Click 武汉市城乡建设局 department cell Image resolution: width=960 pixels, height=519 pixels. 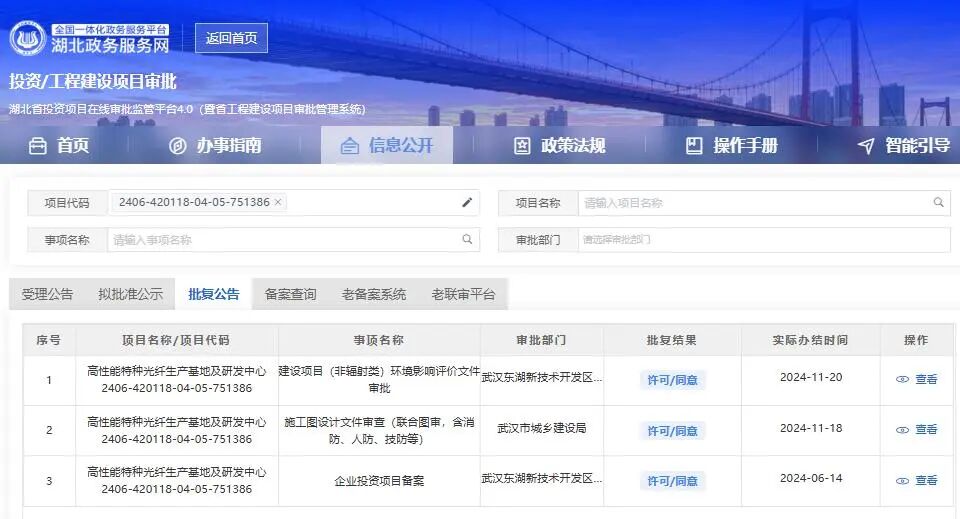pos(542,428)
